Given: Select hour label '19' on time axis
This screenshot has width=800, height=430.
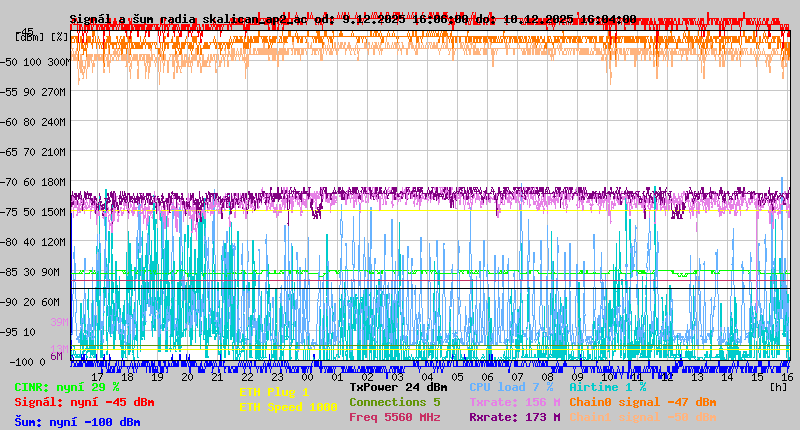Looking at the screenshot, I should 157,377.
